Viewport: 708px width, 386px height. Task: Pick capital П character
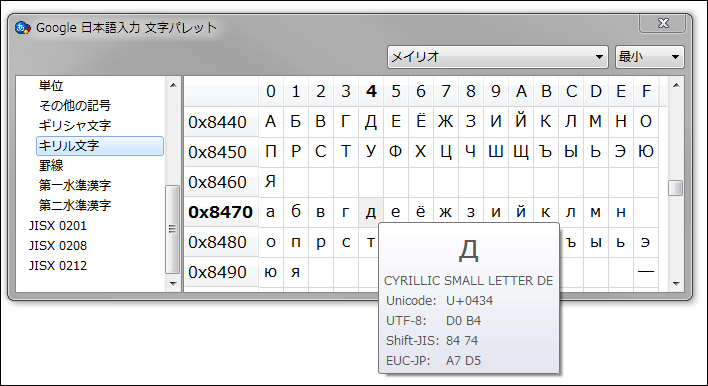point(271,152)
